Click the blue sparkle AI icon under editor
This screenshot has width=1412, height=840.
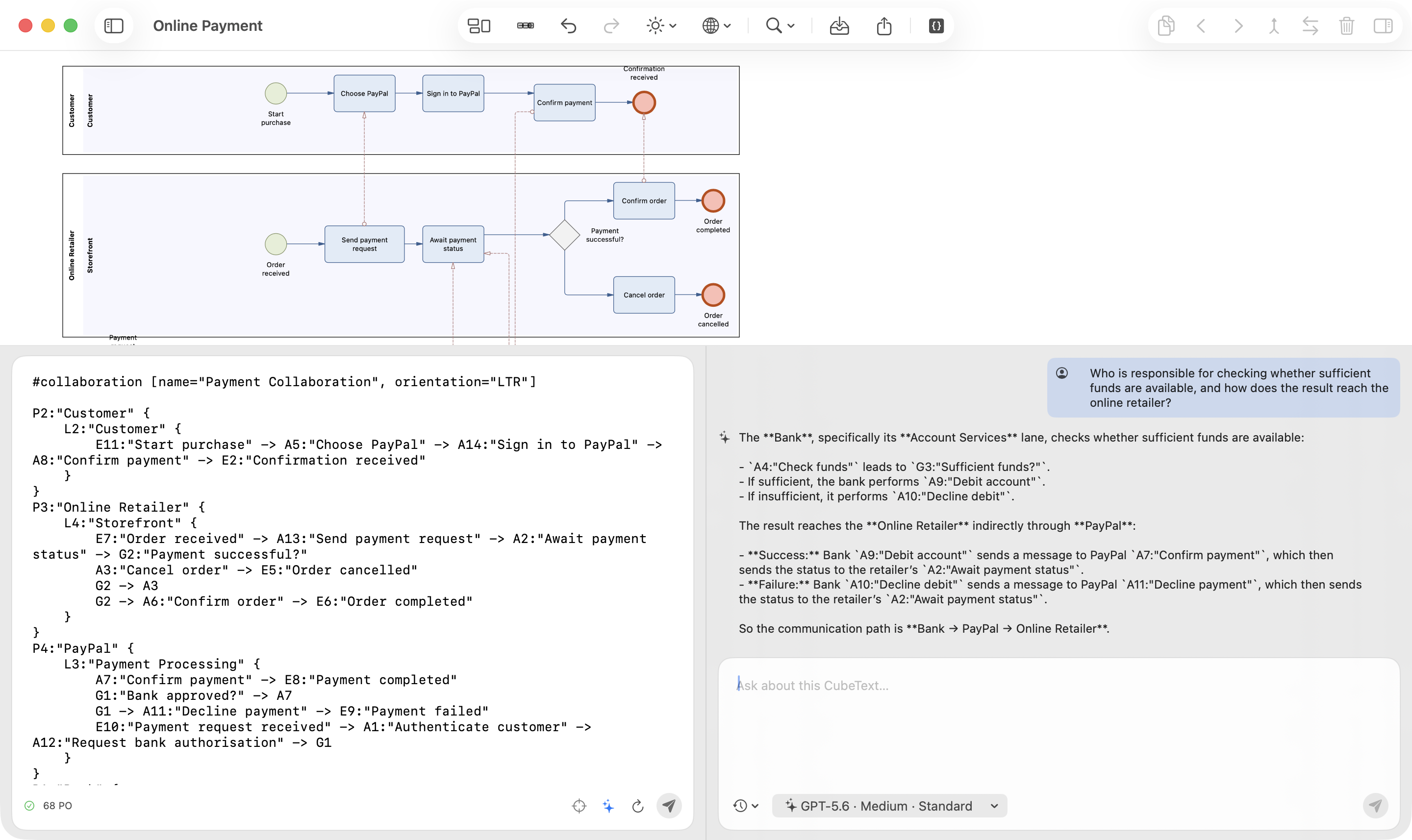[608, 806]
